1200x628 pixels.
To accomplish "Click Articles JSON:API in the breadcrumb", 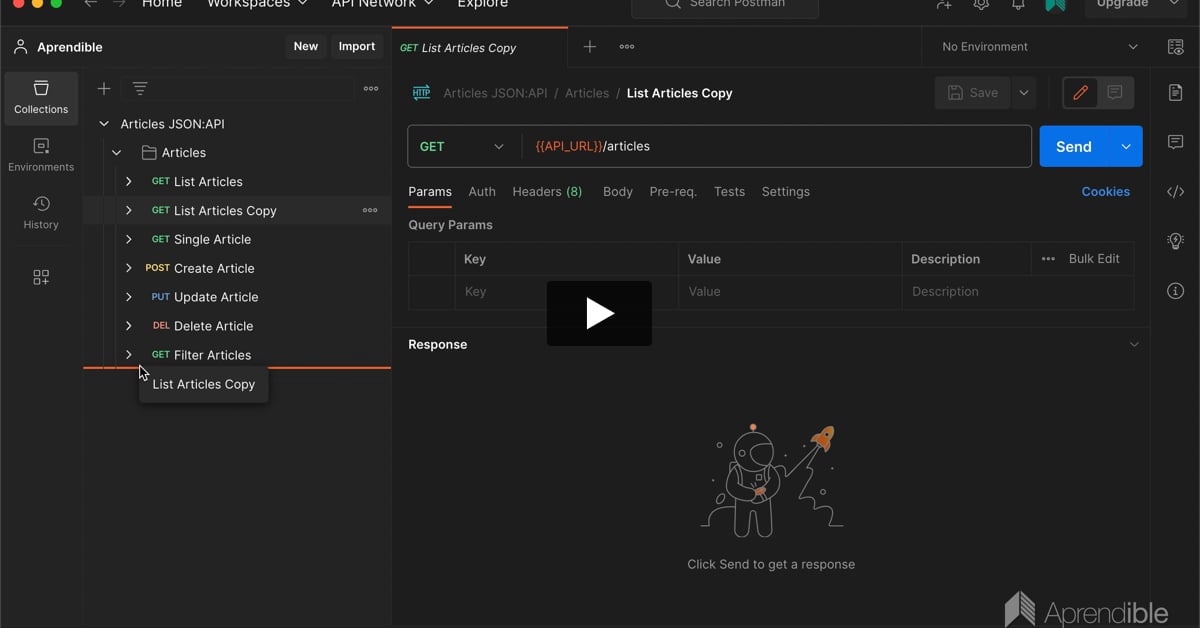I will click(x=495, y=93).
